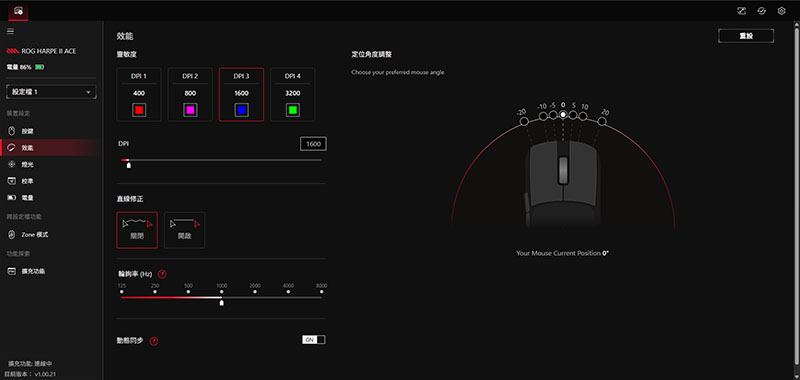Select angle snapping 關閉 option
This screenshot has height=380, width=800.
(x=137, y=230)
